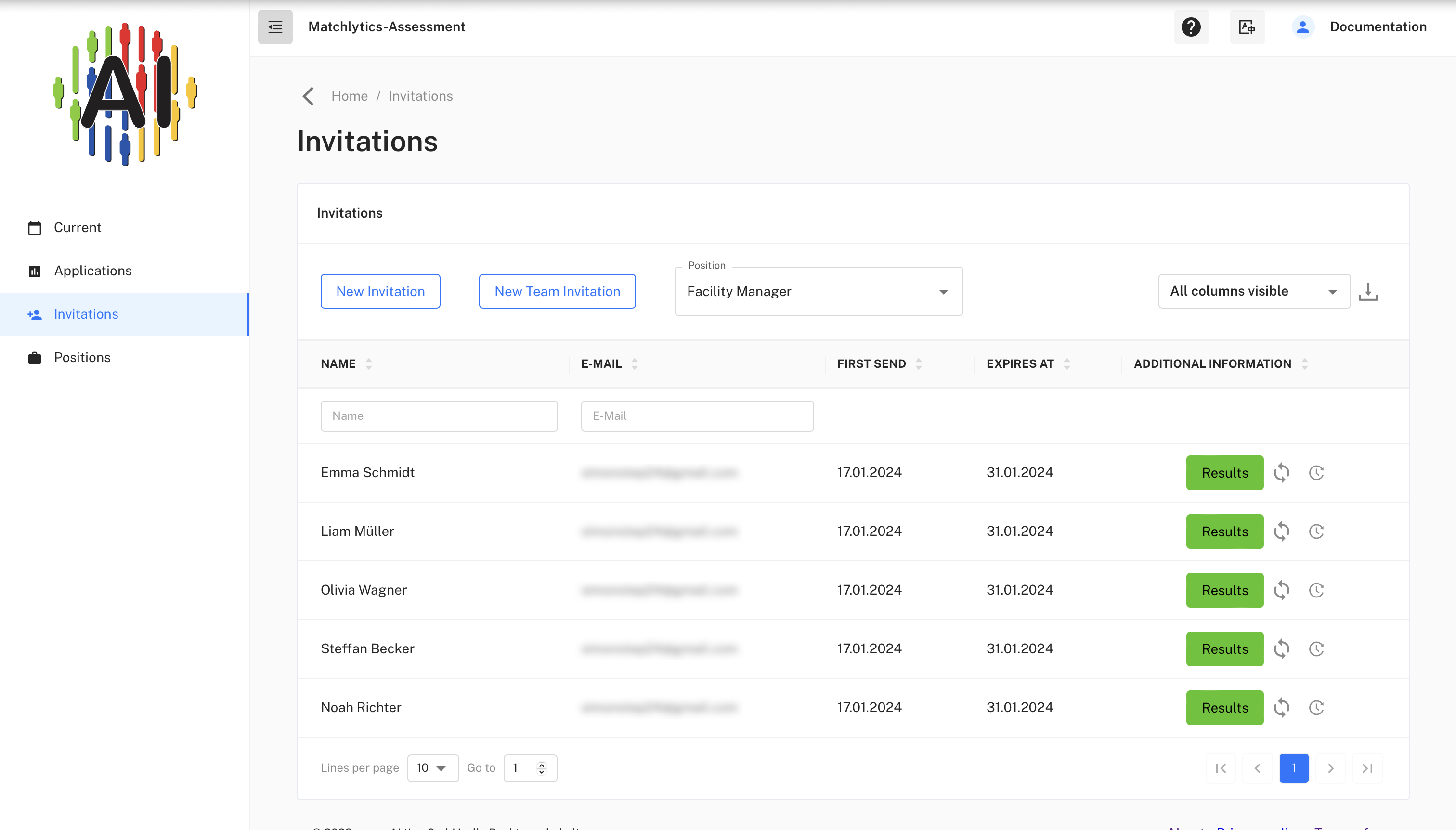Select Invitations in the sidebar
Screen dimensions: 1456x830
[x=124, y=314]
